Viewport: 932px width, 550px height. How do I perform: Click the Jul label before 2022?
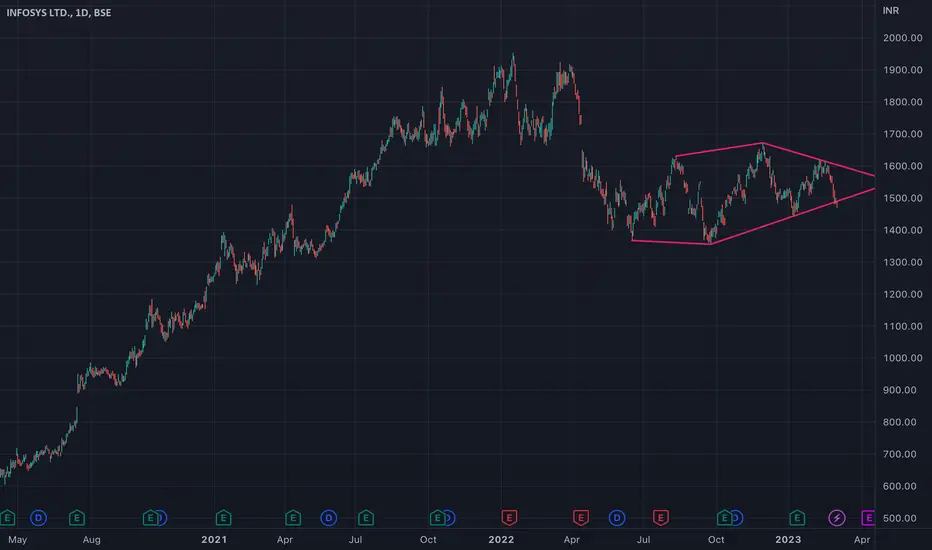click(355, 540)
